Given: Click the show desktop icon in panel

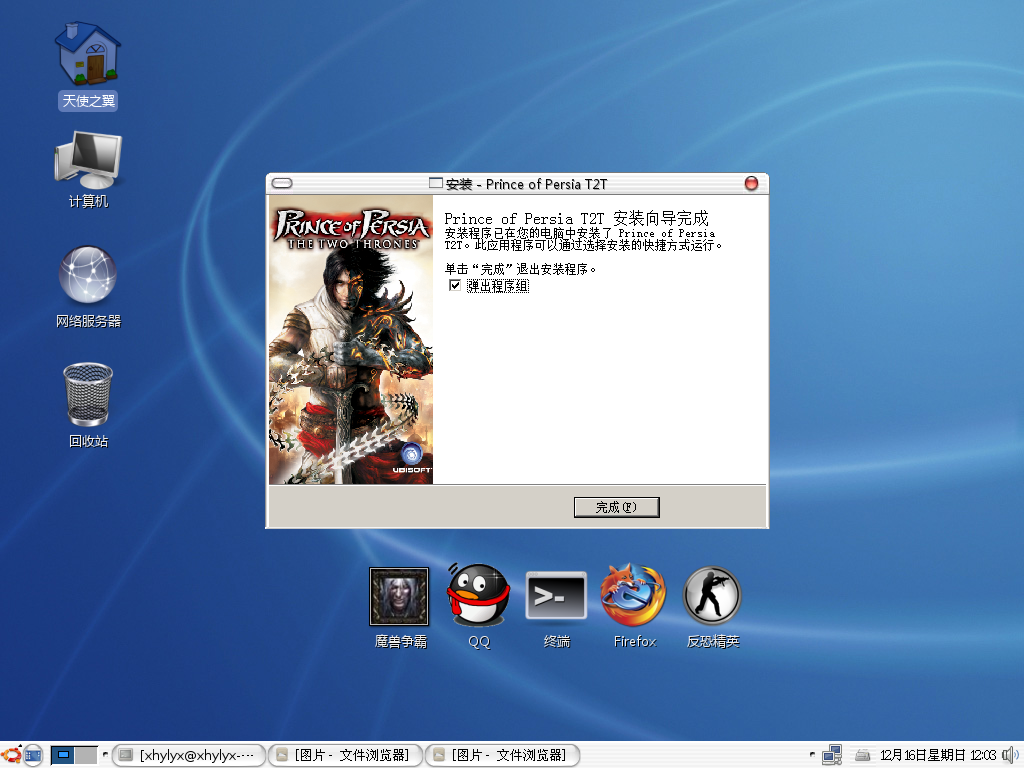Looking at the screenshot, I should pyautogui.click(x=33, y=755).
